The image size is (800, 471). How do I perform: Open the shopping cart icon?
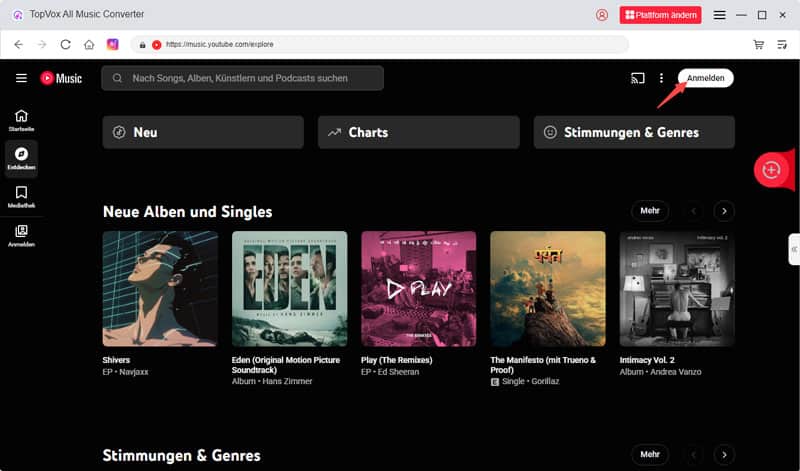pyautogui.click(x=759, y=44)
